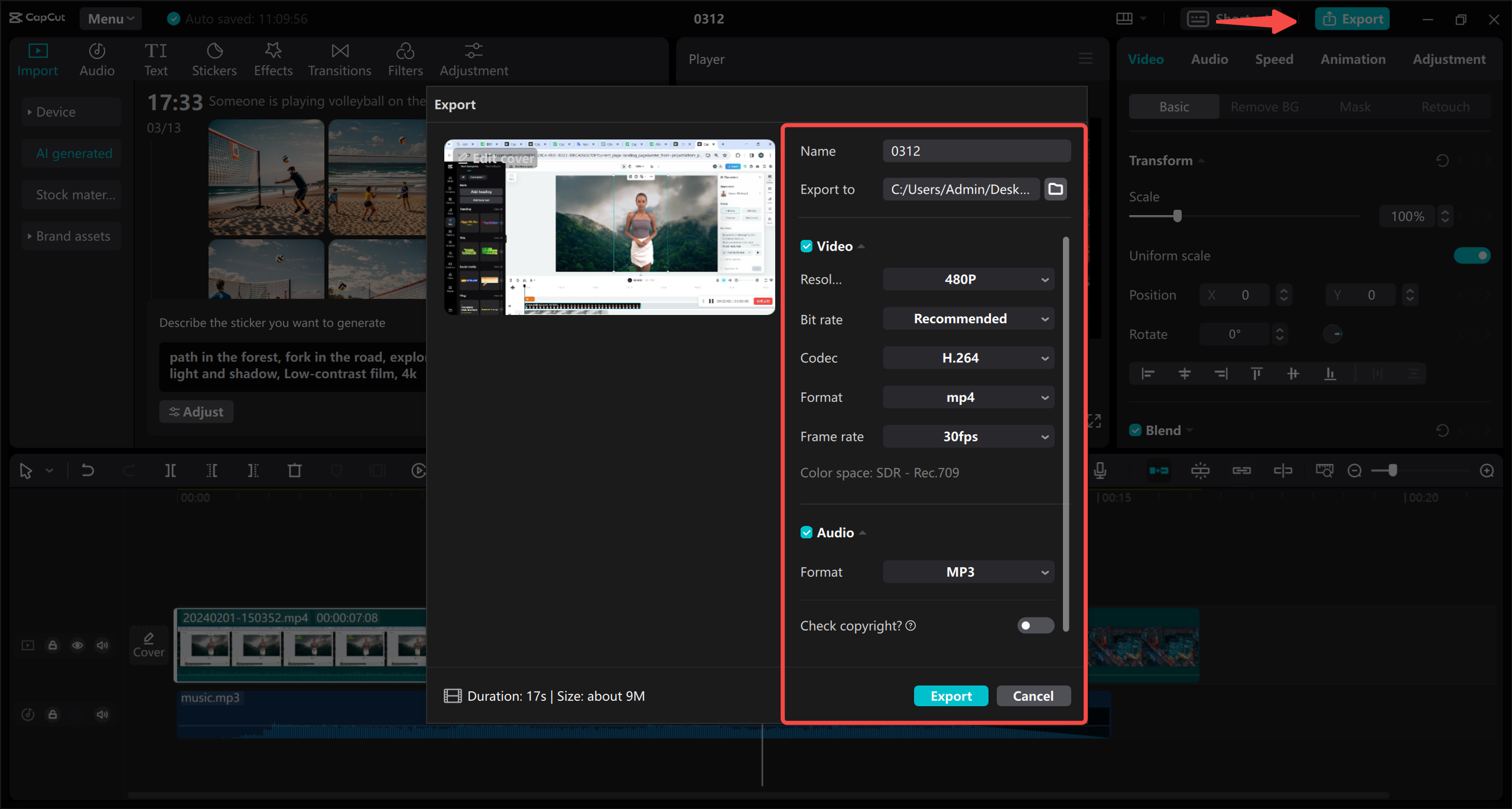
Task: Open the Frame rate dropdown showing 30fps
Action: coord(968,436)
